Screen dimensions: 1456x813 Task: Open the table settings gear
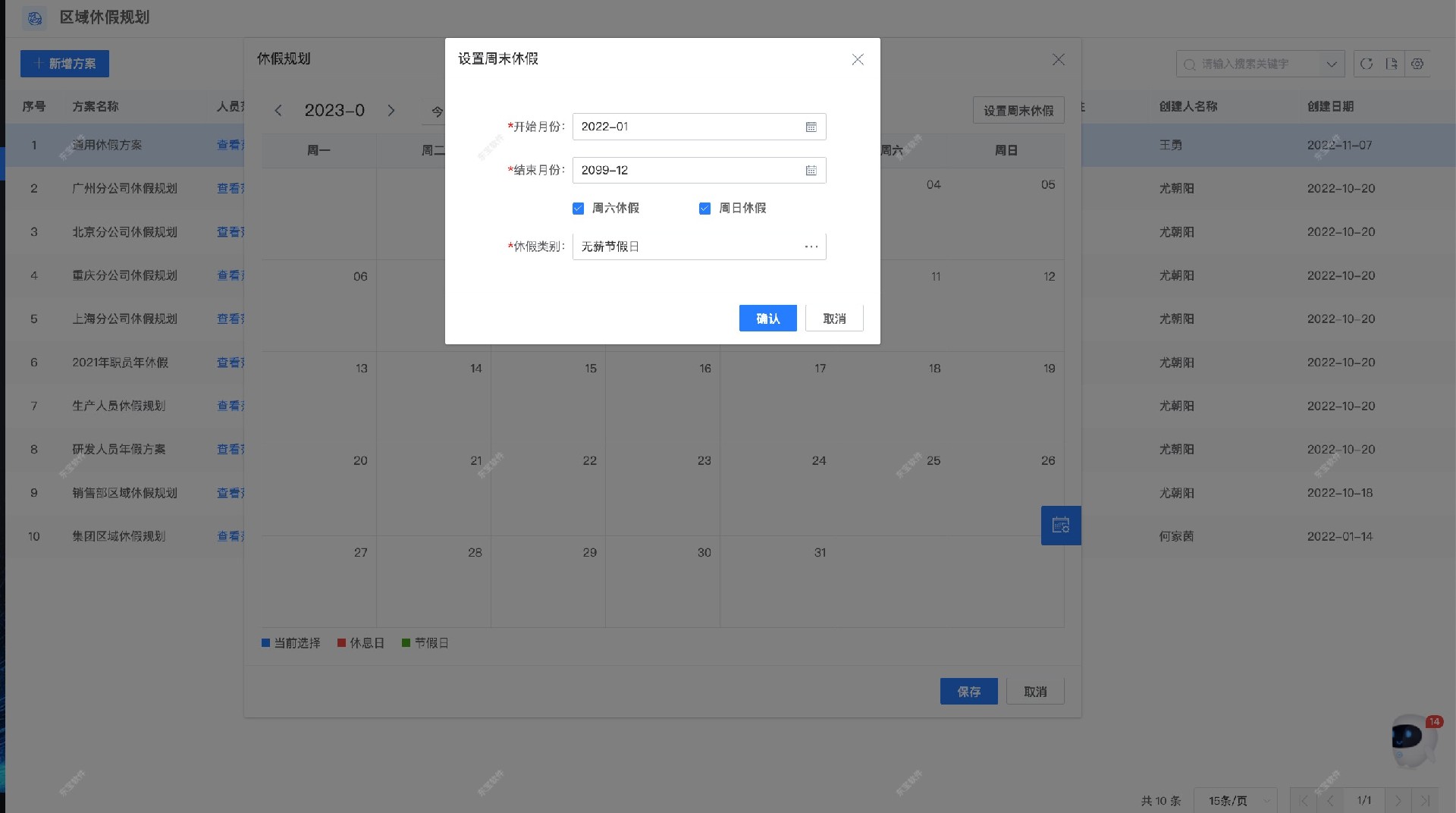1417,64
